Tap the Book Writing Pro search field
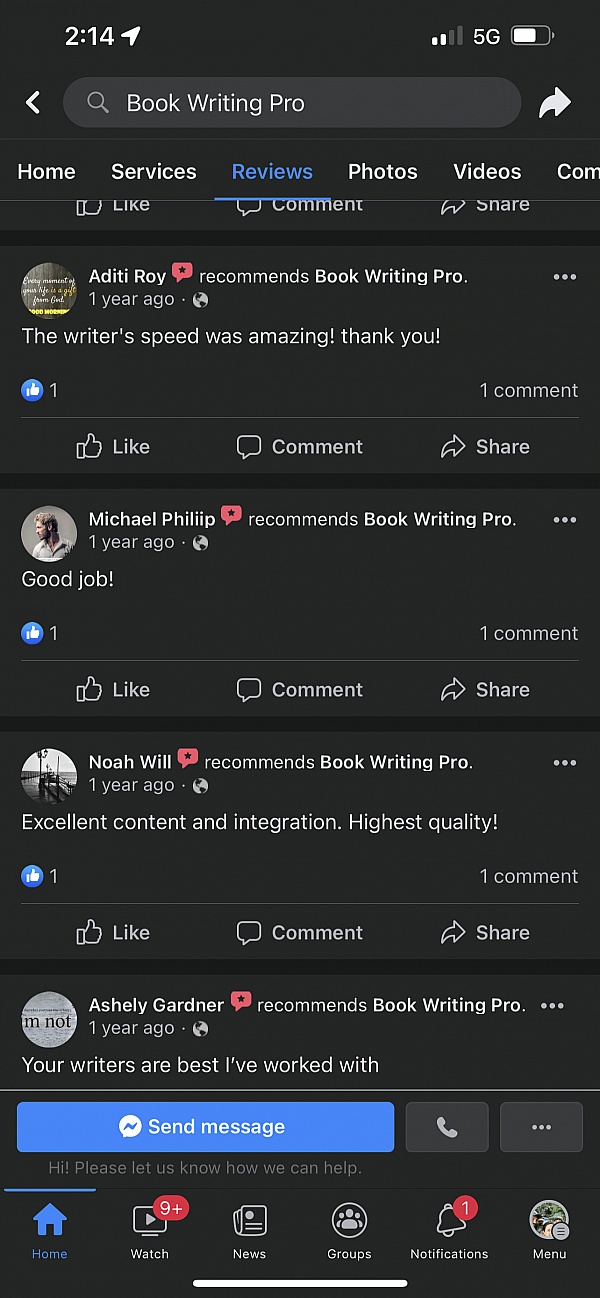Viewport: 600px width, 1298px height. (292, 102)
